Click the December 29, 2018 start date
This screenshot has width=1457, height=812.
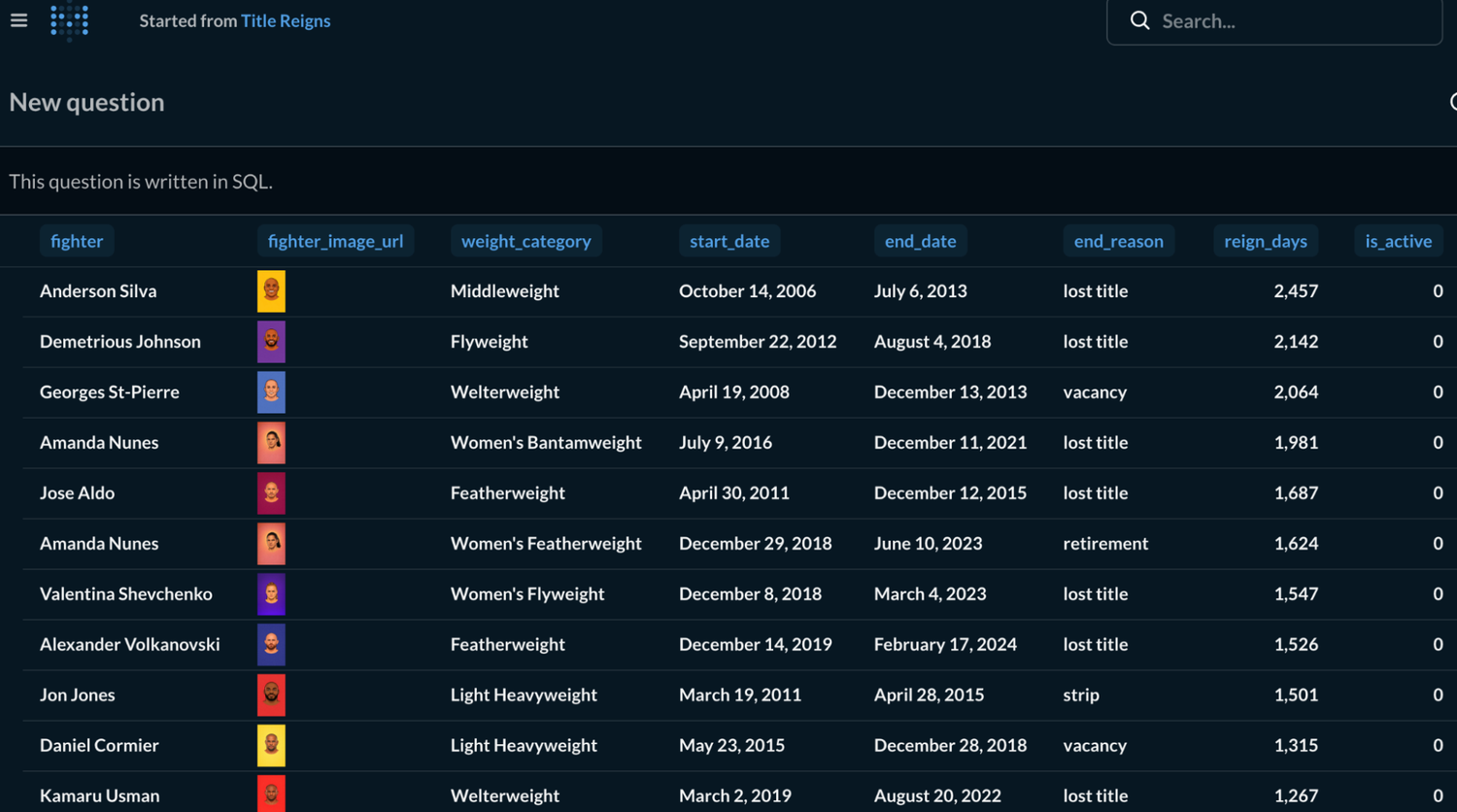click(x=756, y=544)
